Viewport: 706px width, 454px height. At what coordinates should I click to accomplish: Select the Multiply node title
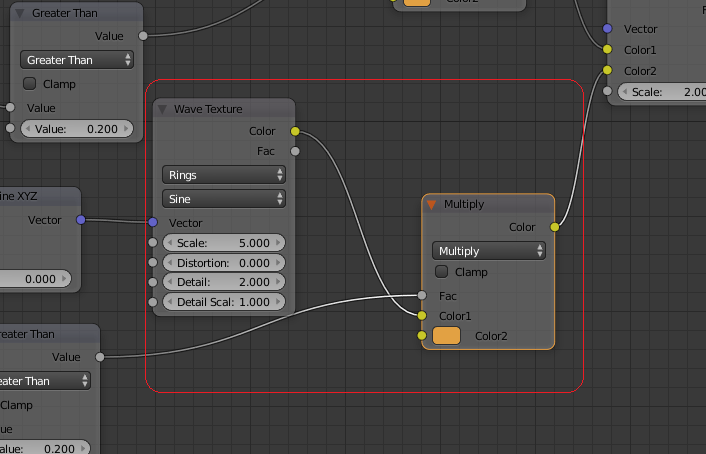[464, 204]
